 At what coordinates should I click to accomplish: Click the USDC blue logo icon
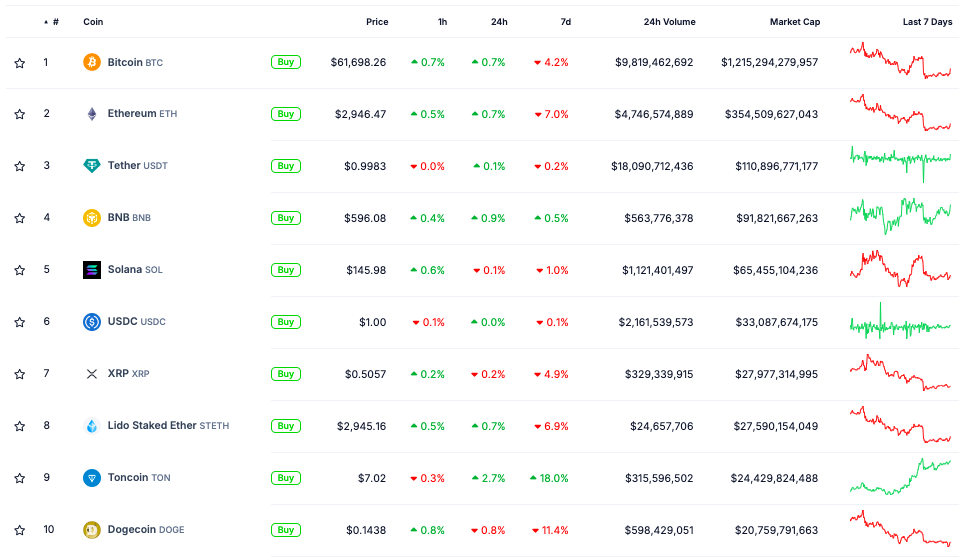pos(92,322)
